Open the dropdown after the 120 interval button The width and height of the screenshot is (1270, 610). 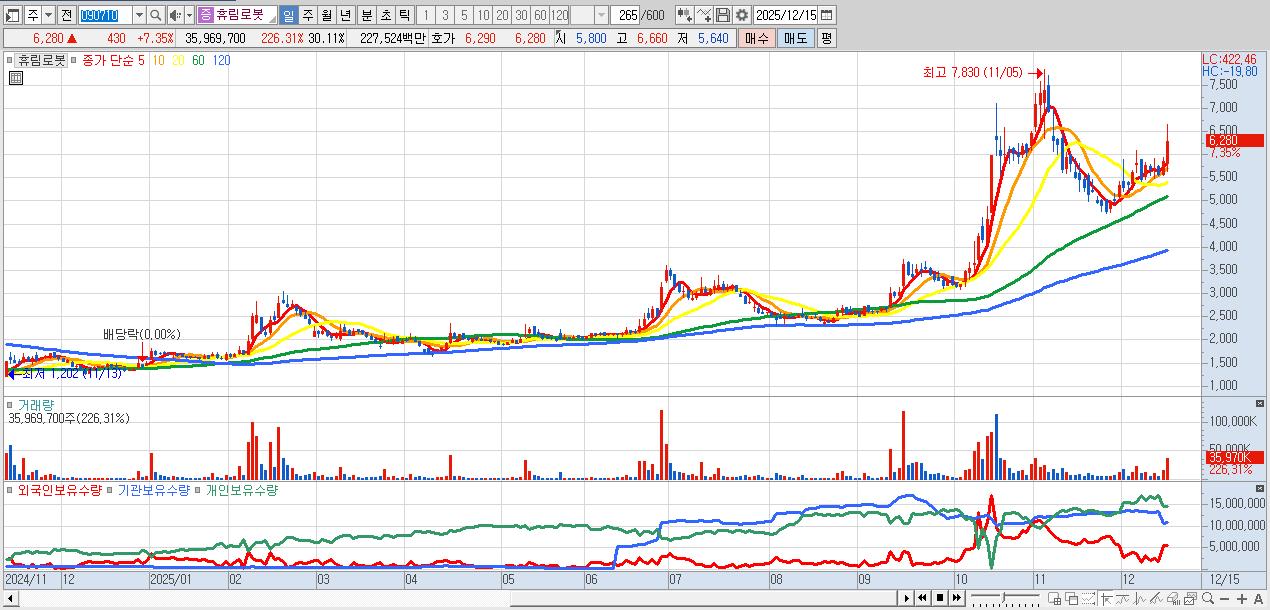tap(601, 15)
